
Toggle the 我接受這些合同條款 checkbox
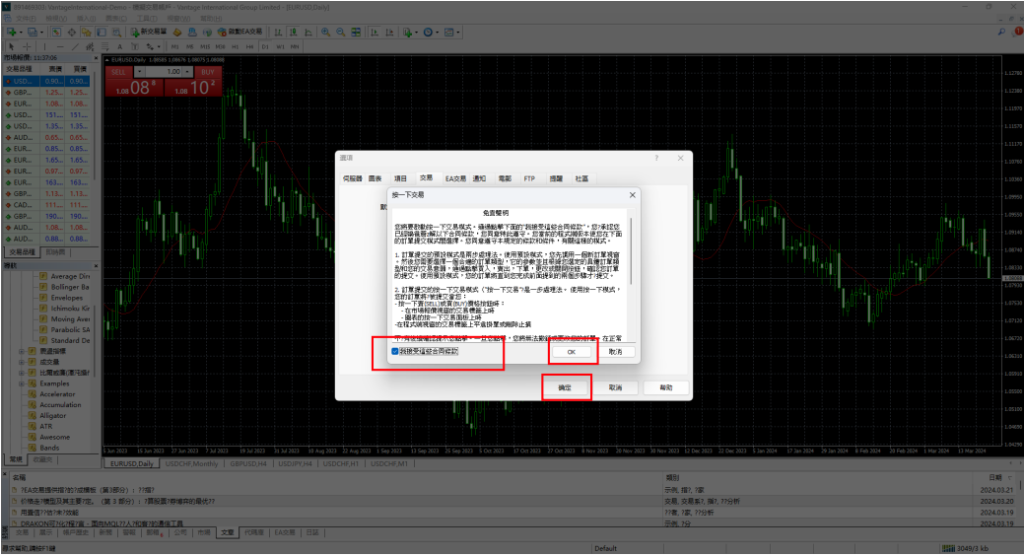pyautogui.click(x=396, y=351)
